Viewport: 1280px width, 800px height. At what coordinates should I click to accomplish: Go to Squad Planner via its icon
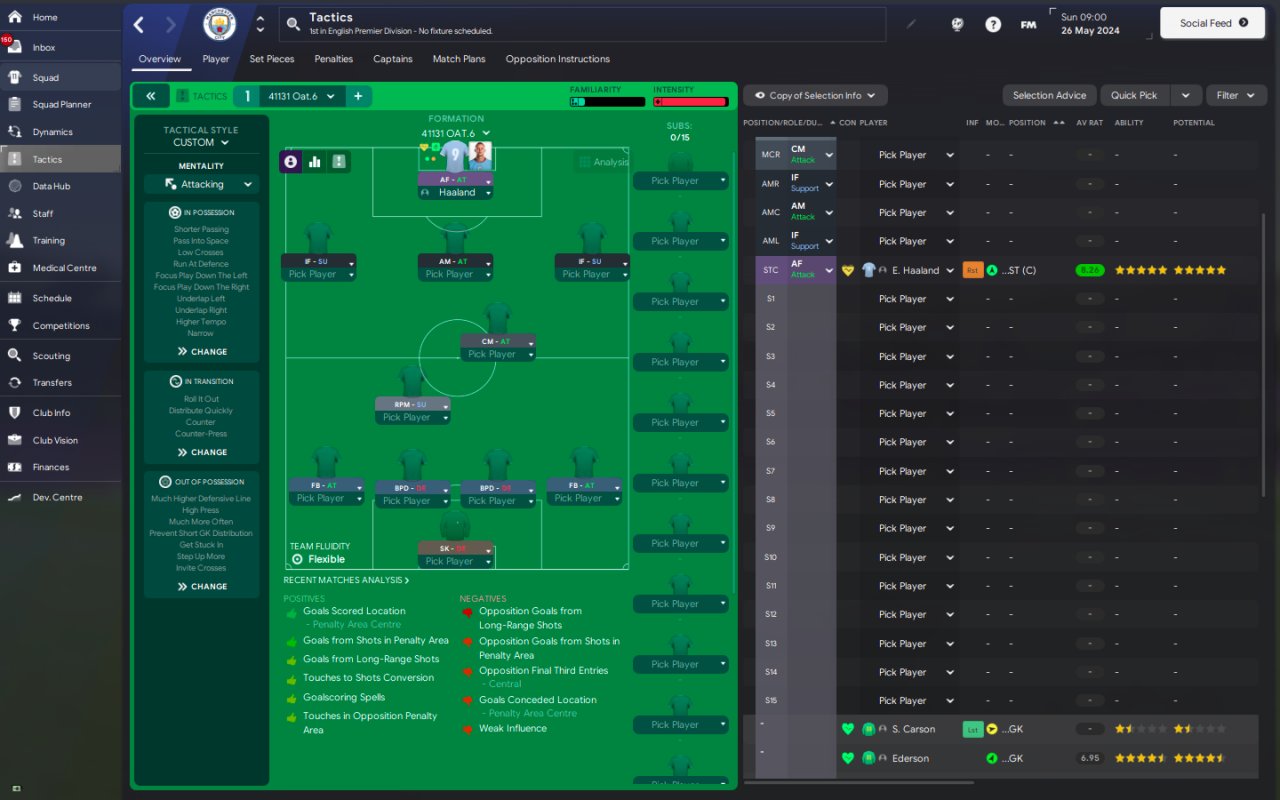coord(14,104)
